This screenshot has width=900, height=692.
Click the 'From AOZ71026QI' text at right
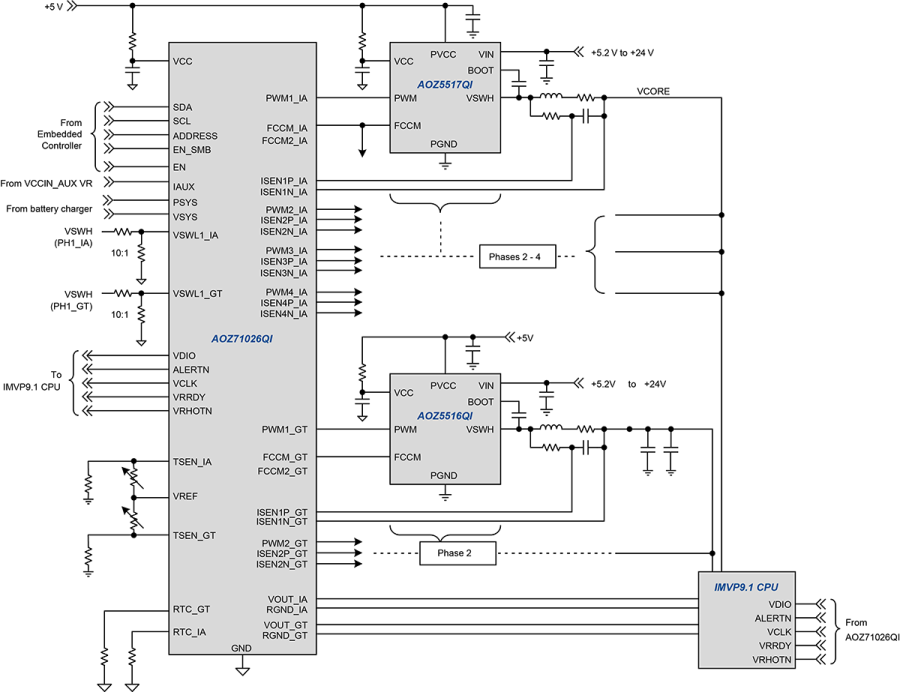[870, 628]
